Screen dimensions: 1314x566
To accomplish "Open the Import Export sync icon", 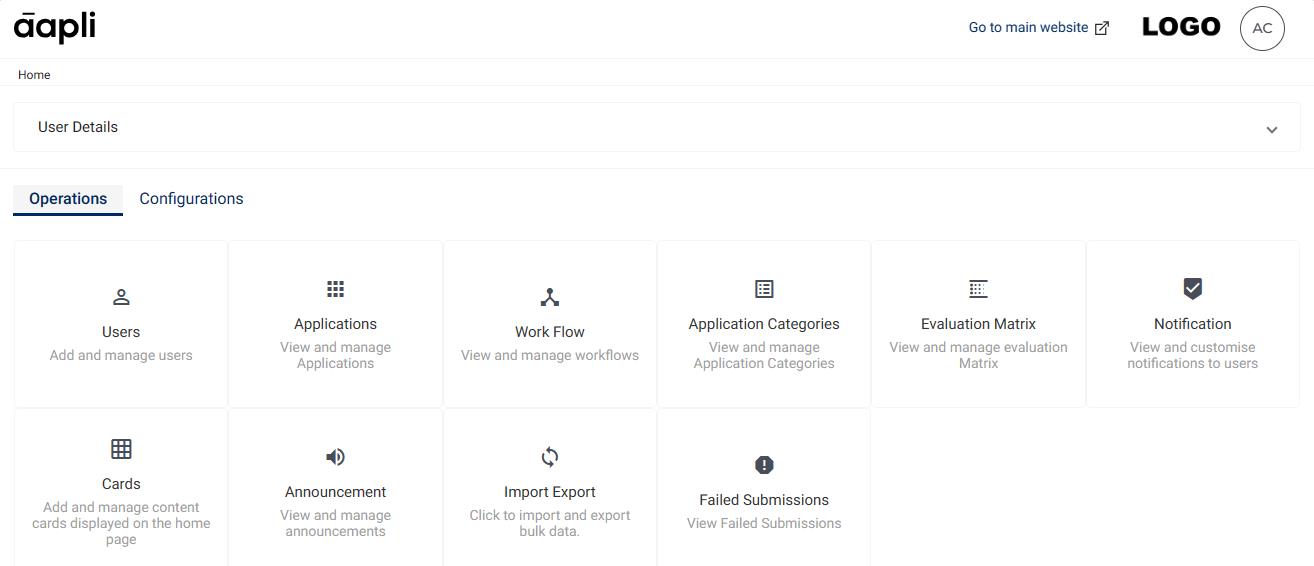I will point(550,457).
